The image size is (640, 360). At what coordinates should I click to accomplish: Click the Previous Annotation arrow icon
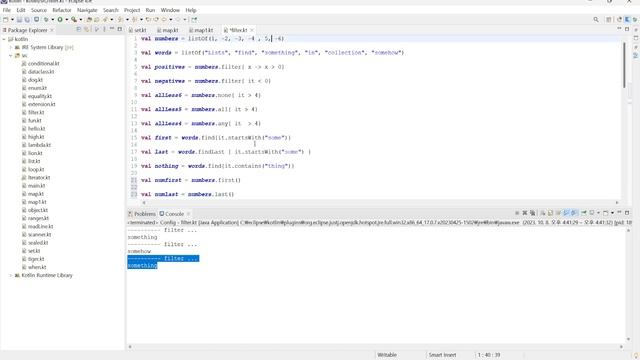pos(134,20)
